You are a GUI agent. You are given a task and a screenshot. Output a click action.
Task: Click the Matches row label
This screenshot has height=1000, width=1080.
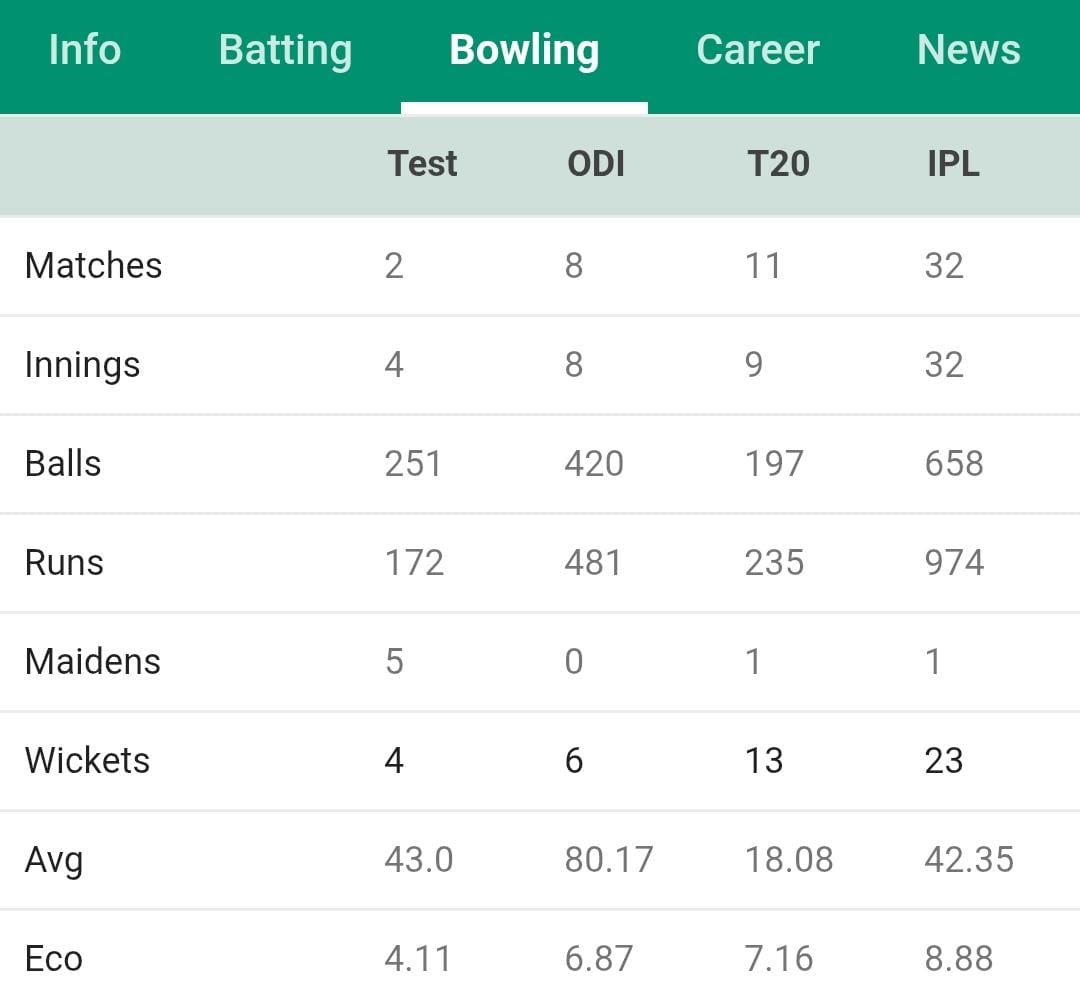93,265
